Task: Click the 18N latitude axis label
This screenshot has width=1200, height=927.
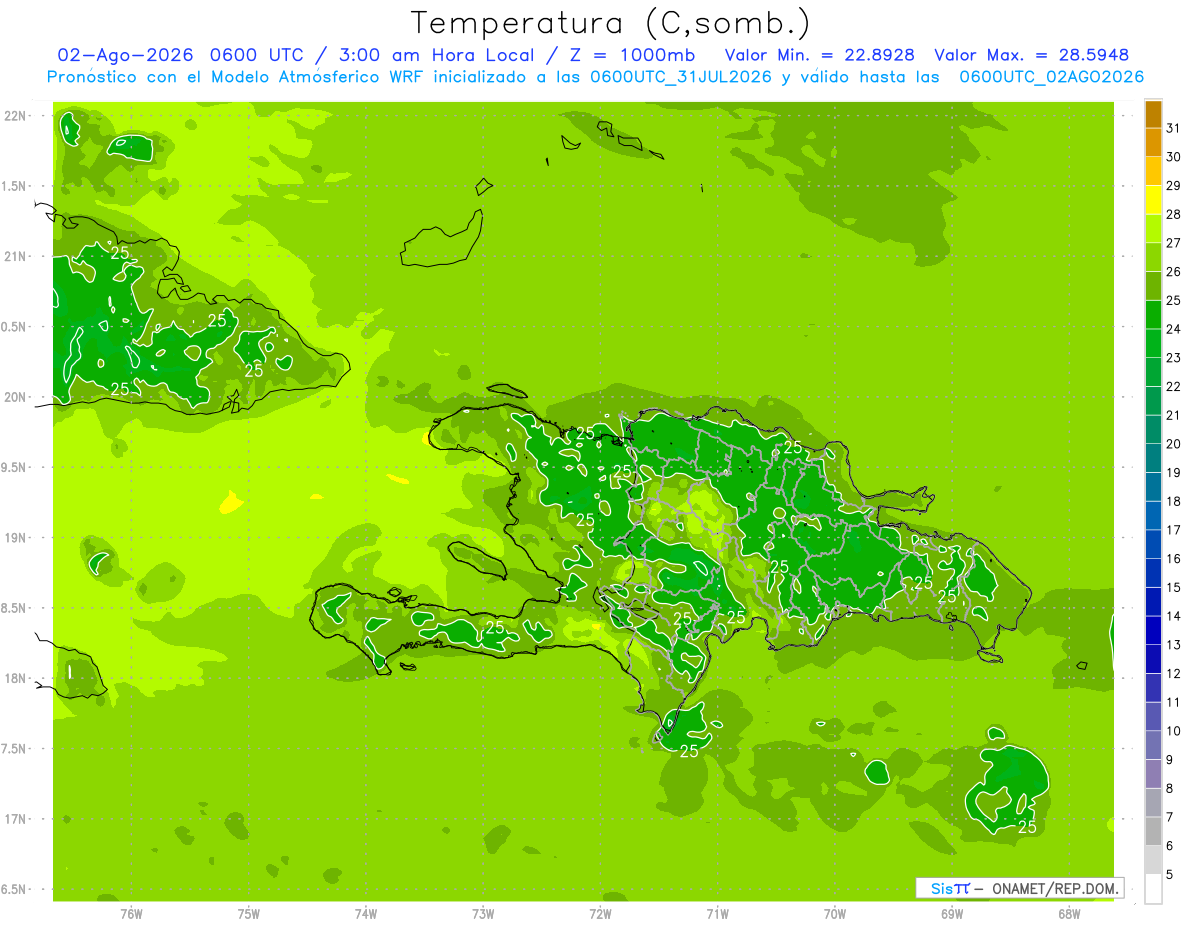Action: [x=17, y=678]
